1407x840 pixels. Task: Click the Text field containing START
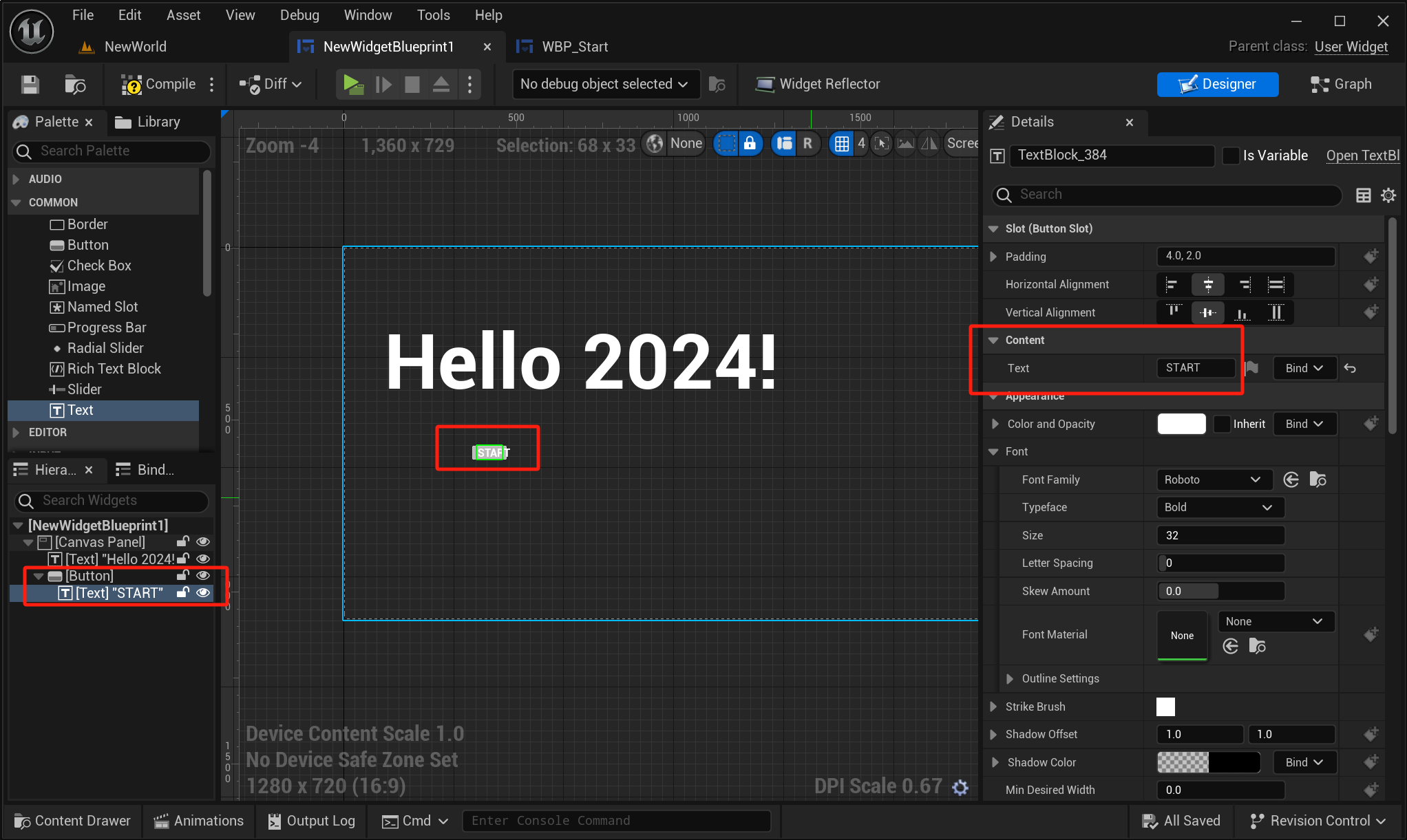[x=1196, y=368]
